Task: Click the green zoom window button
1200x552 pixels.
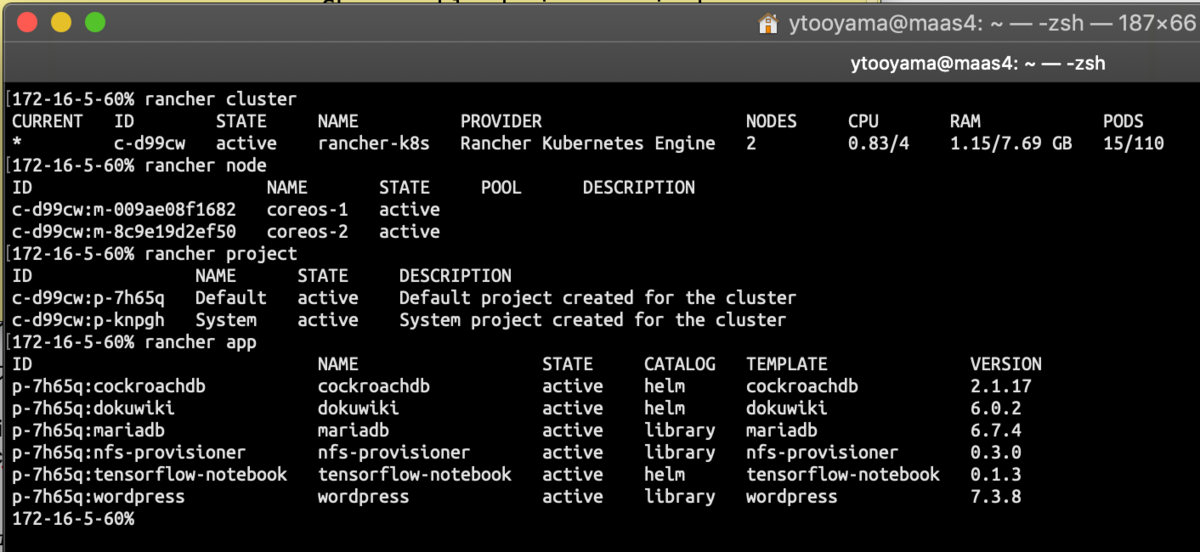Action: (x=95, y=22)
